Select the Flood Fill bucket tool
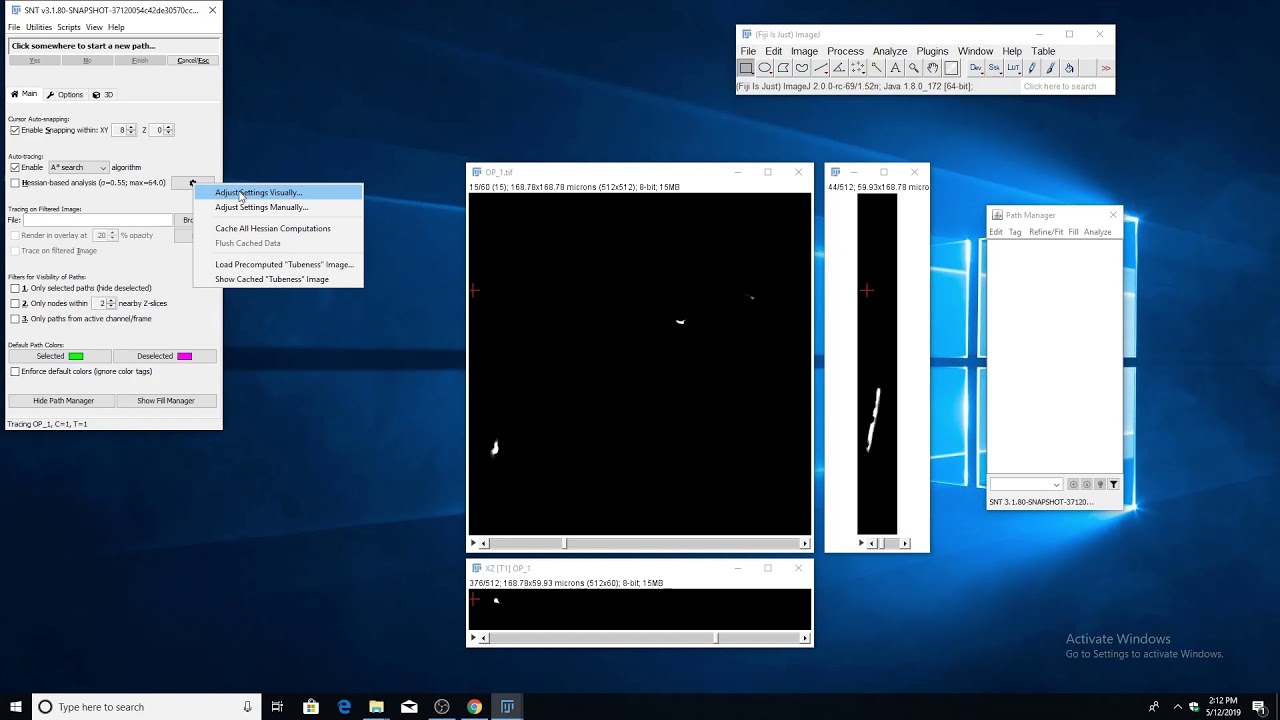Viewport: 1280px width, 720px height. tap(1069, 68)
